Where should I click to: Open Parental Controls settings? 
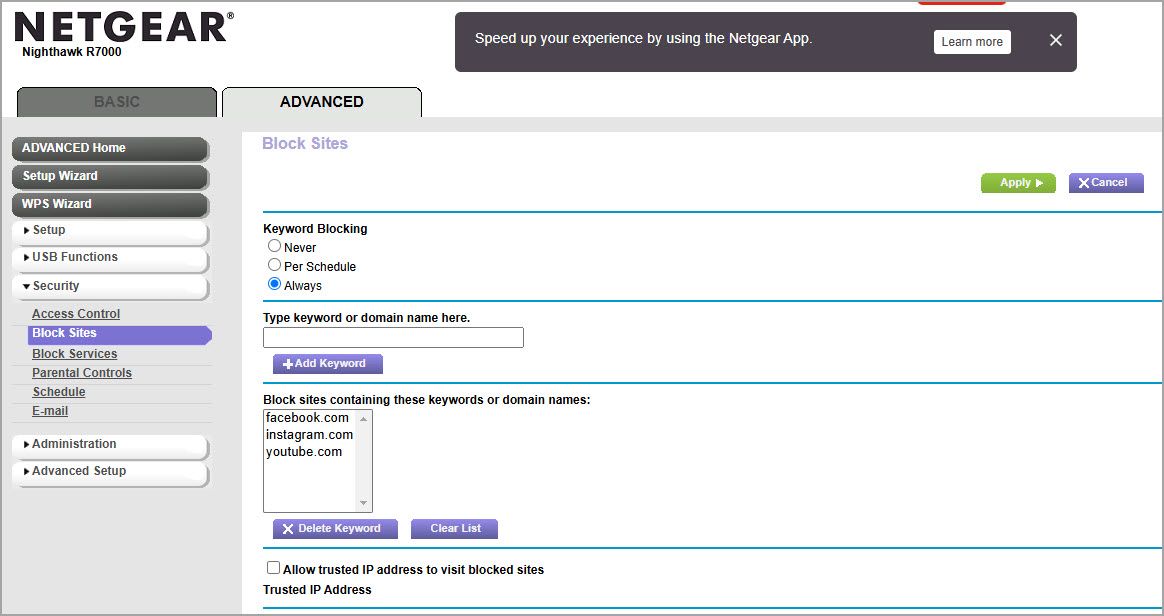81,372
